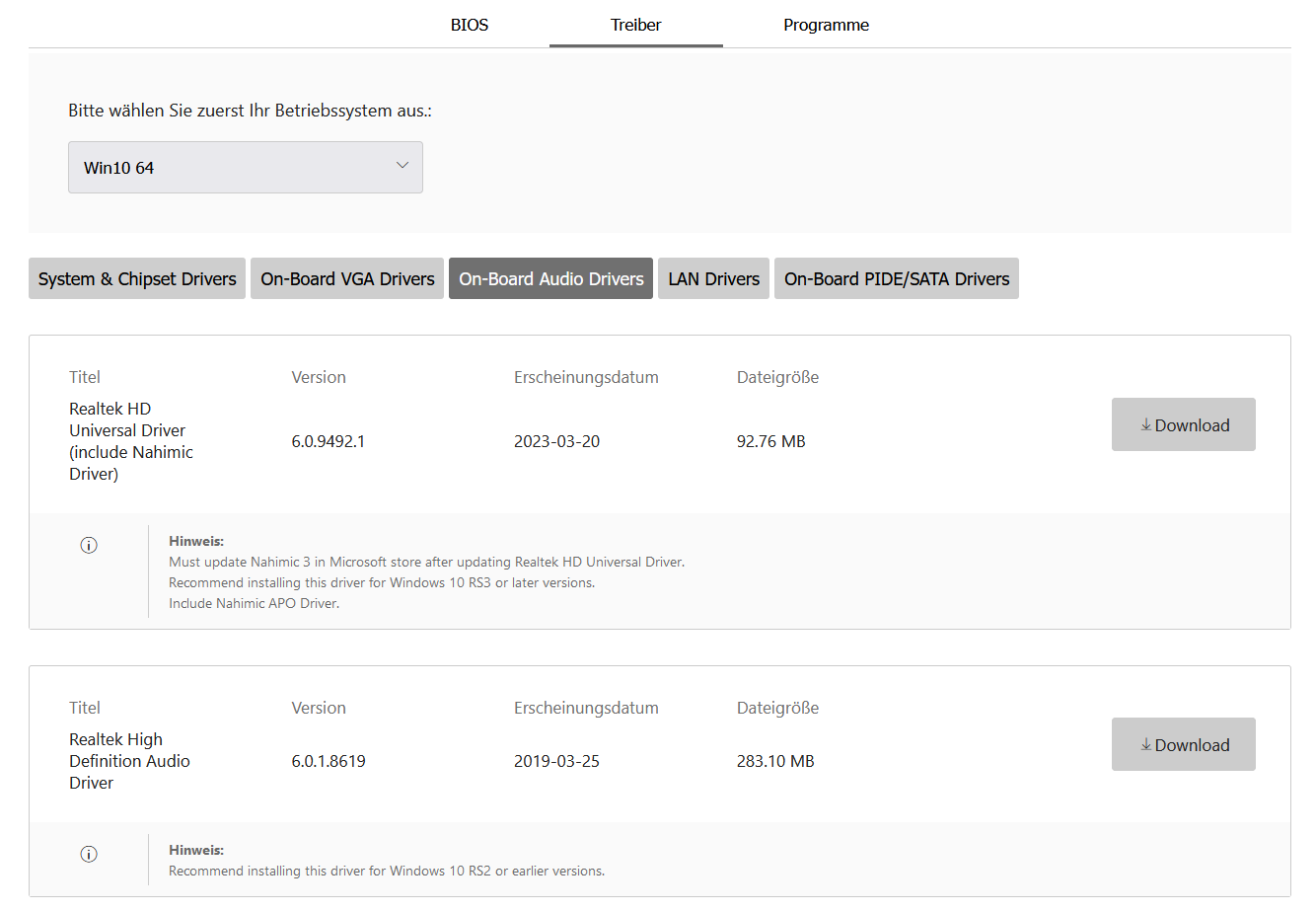Click info icon beside Nahimic driver note
The height and width of the screenshot is (912, 1316).
(x=89, y=545)
